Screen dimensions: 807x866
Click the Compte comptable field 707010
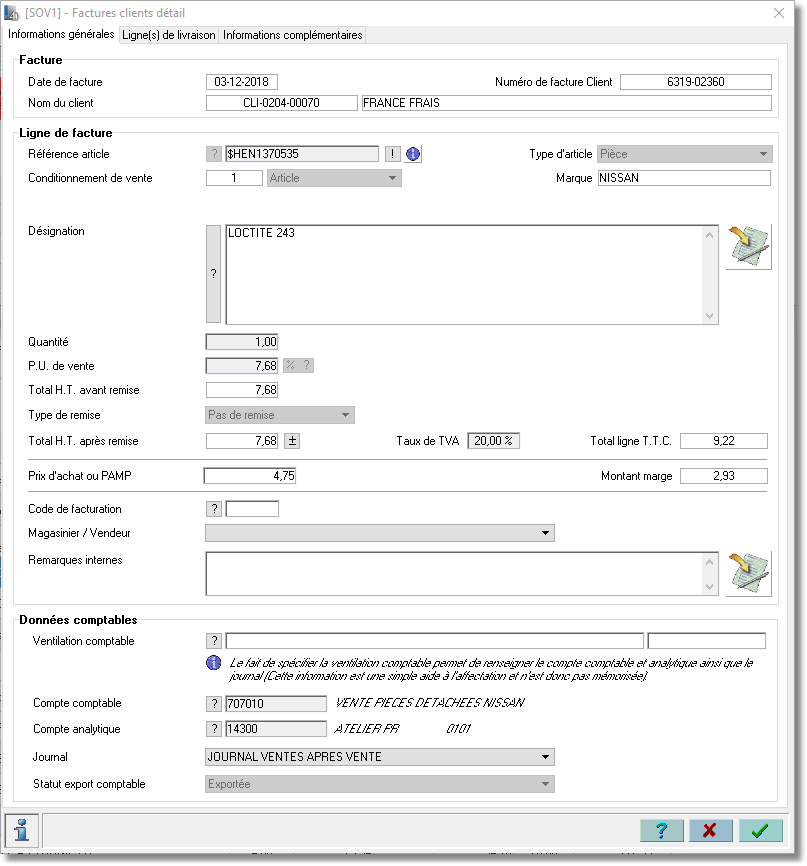(x=276, y=704)
